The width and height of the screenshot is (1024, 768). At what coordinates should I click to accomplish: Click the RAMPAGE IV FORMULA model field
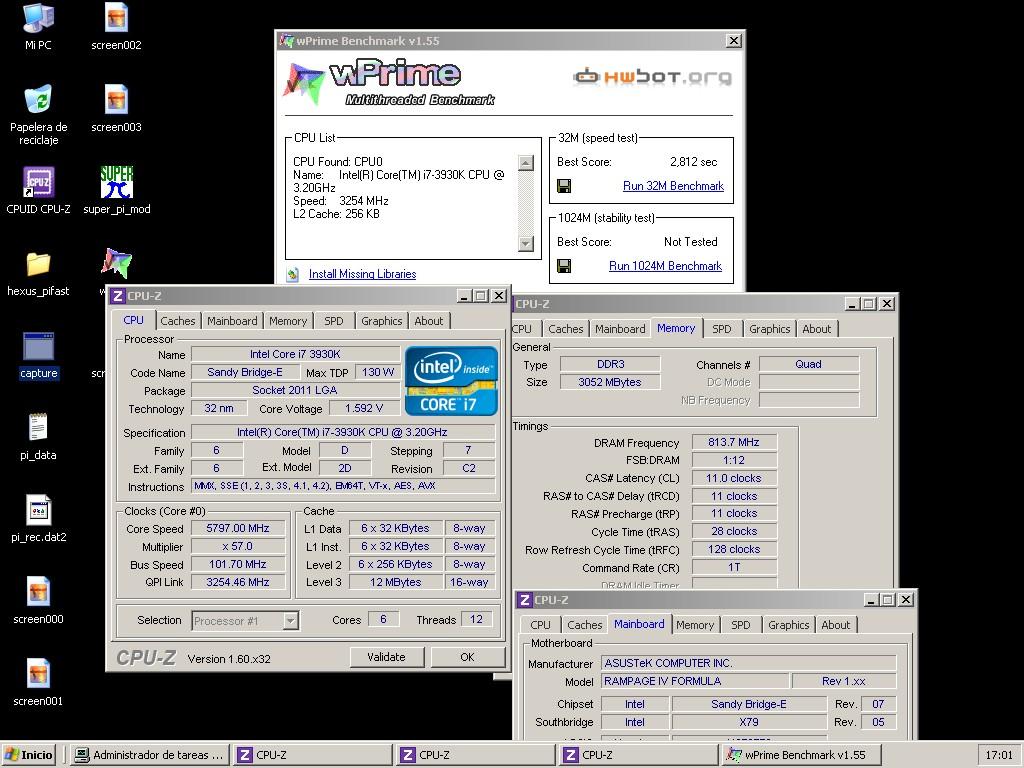[x=694, y=681]
